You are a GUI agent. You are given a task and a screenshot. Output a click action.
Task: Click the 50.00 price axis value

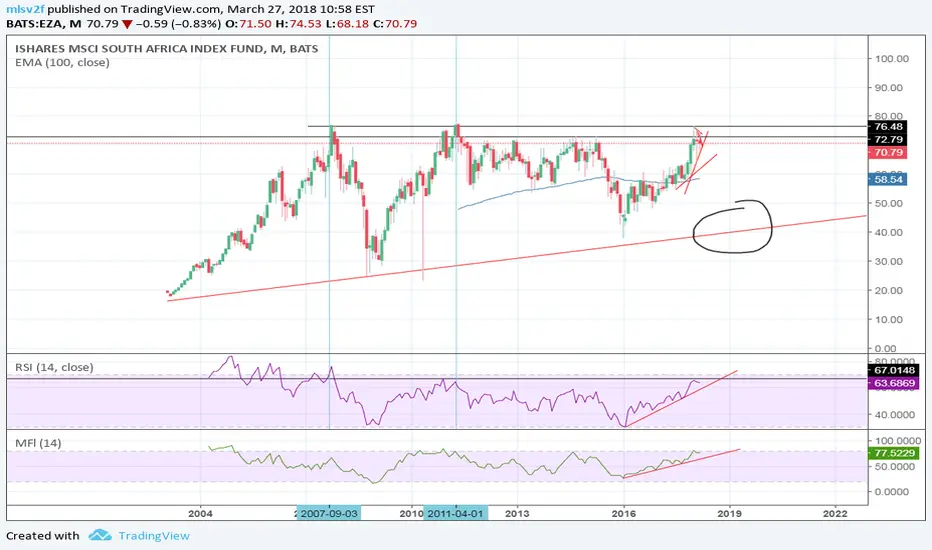pos(888,203)
